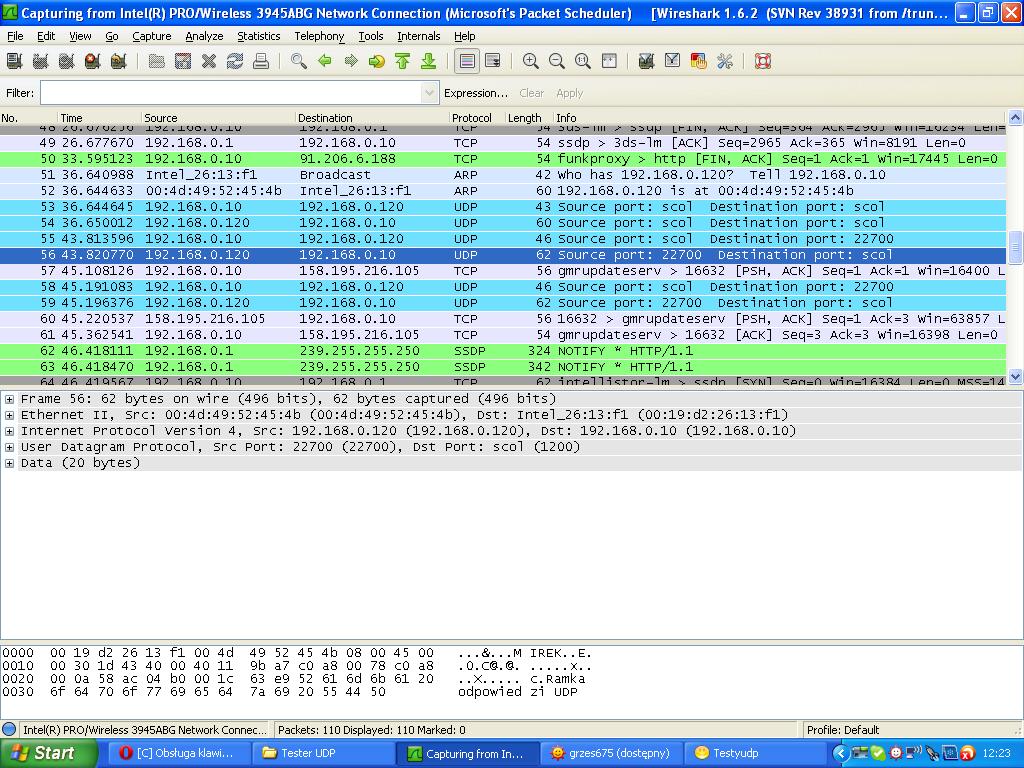Go to packet number icon
Screen dimensions: 1024x768
click(x=377, y=61)
